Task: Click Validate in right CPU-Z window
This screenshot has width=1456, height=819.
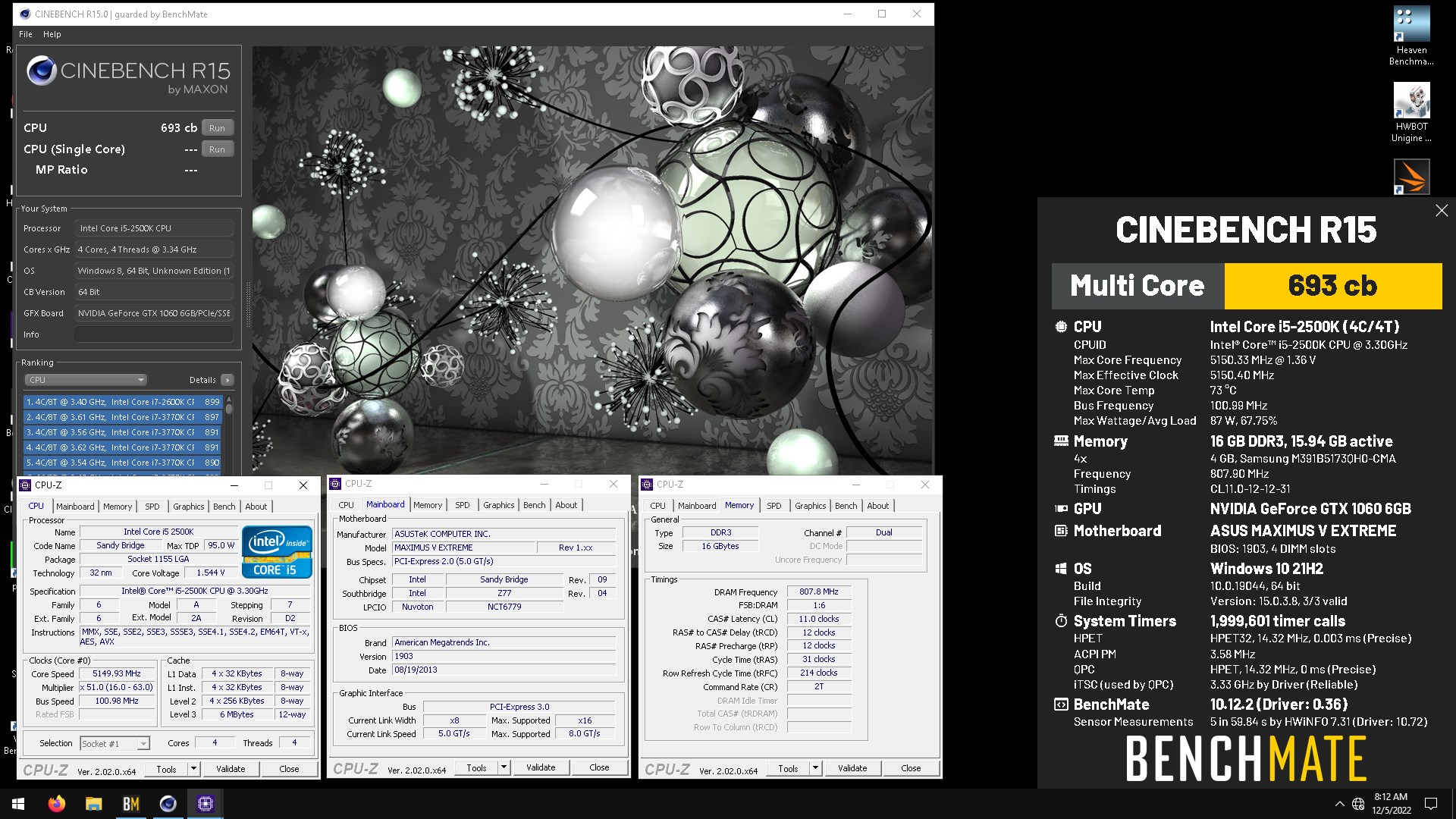Action: click(x=852, y=768)
